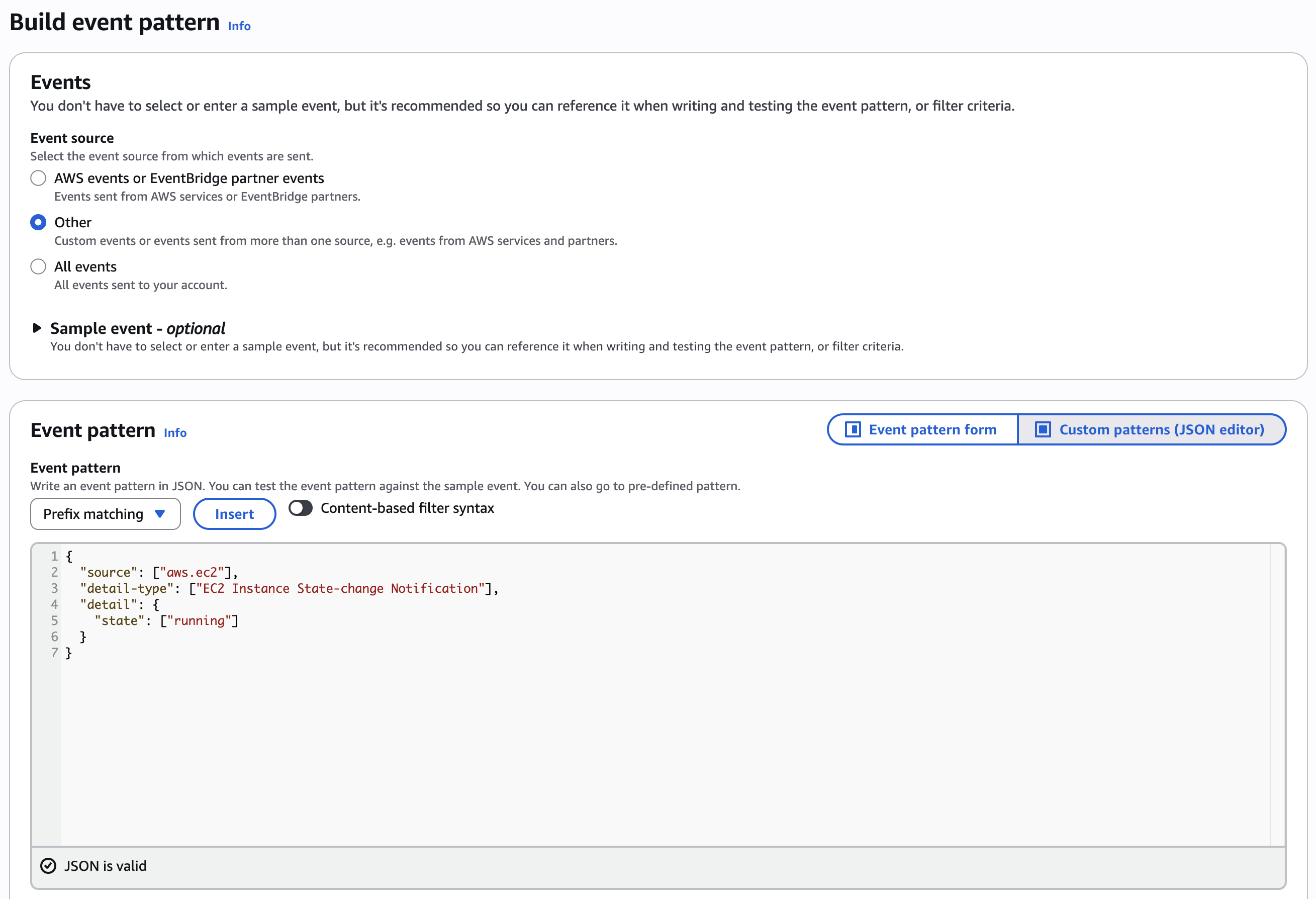The width and height of the screenshot is (1316, 899).
Task: Click line number 3 in editor gutter
Action: tap(54, 589)
